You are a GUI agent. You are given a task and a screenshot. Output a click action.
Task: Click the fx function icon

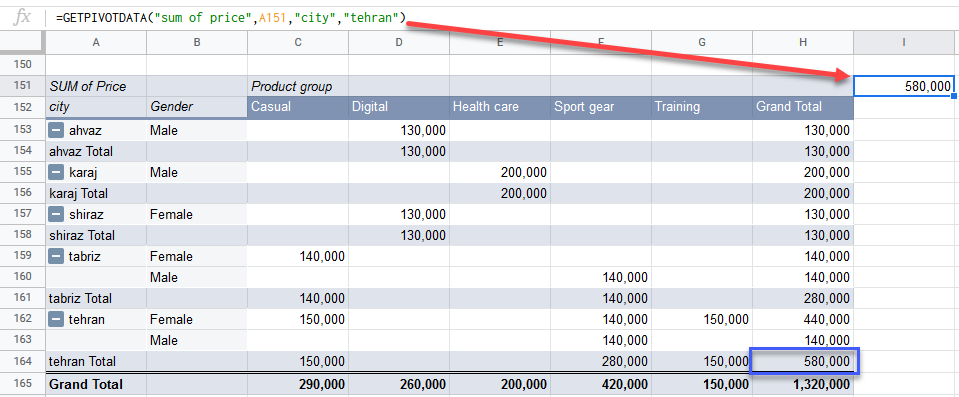(x=22, y=18)
